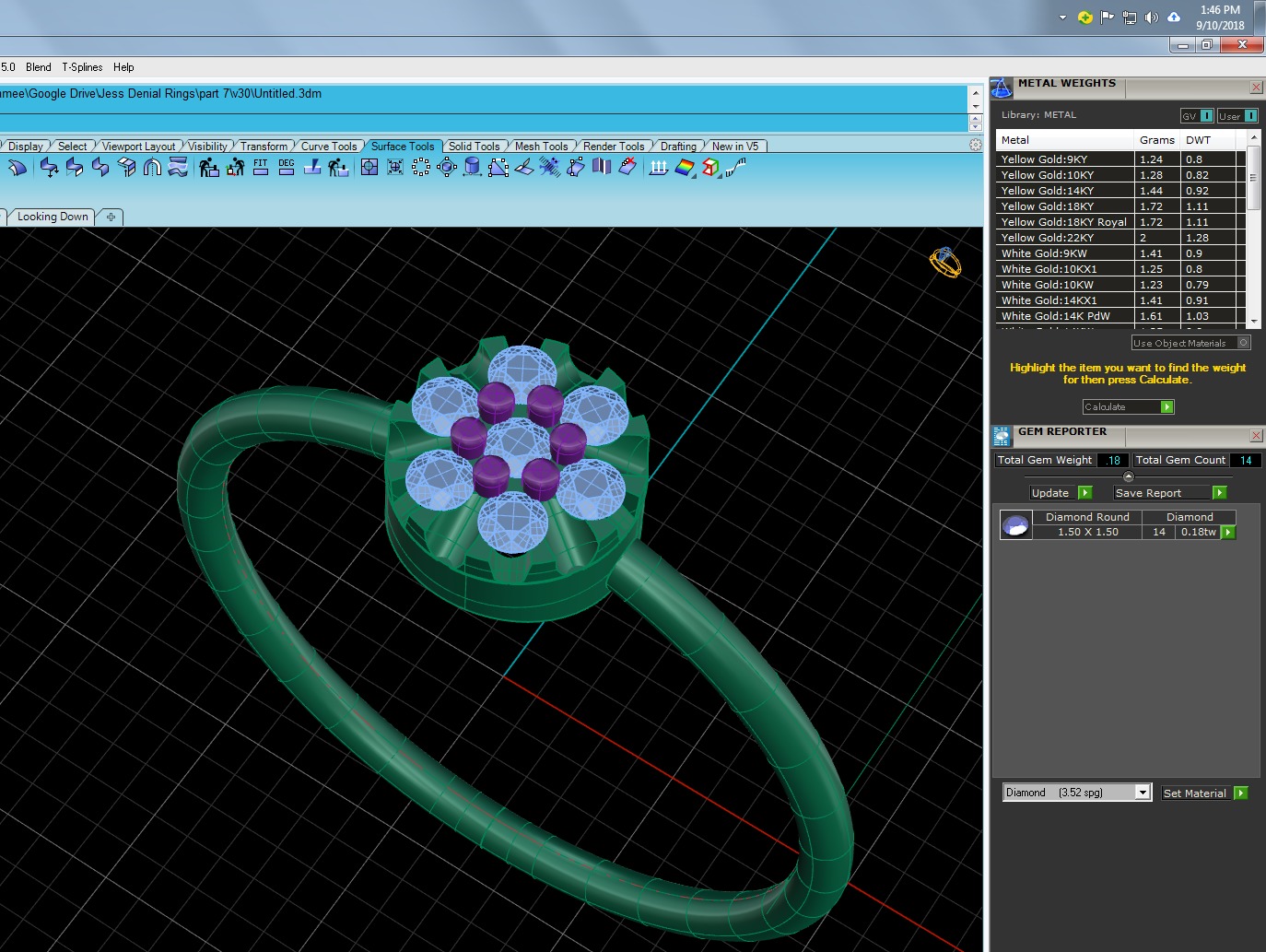
Task: Click metal list scroll-up arrow
Action: [x=1253, y=136]
